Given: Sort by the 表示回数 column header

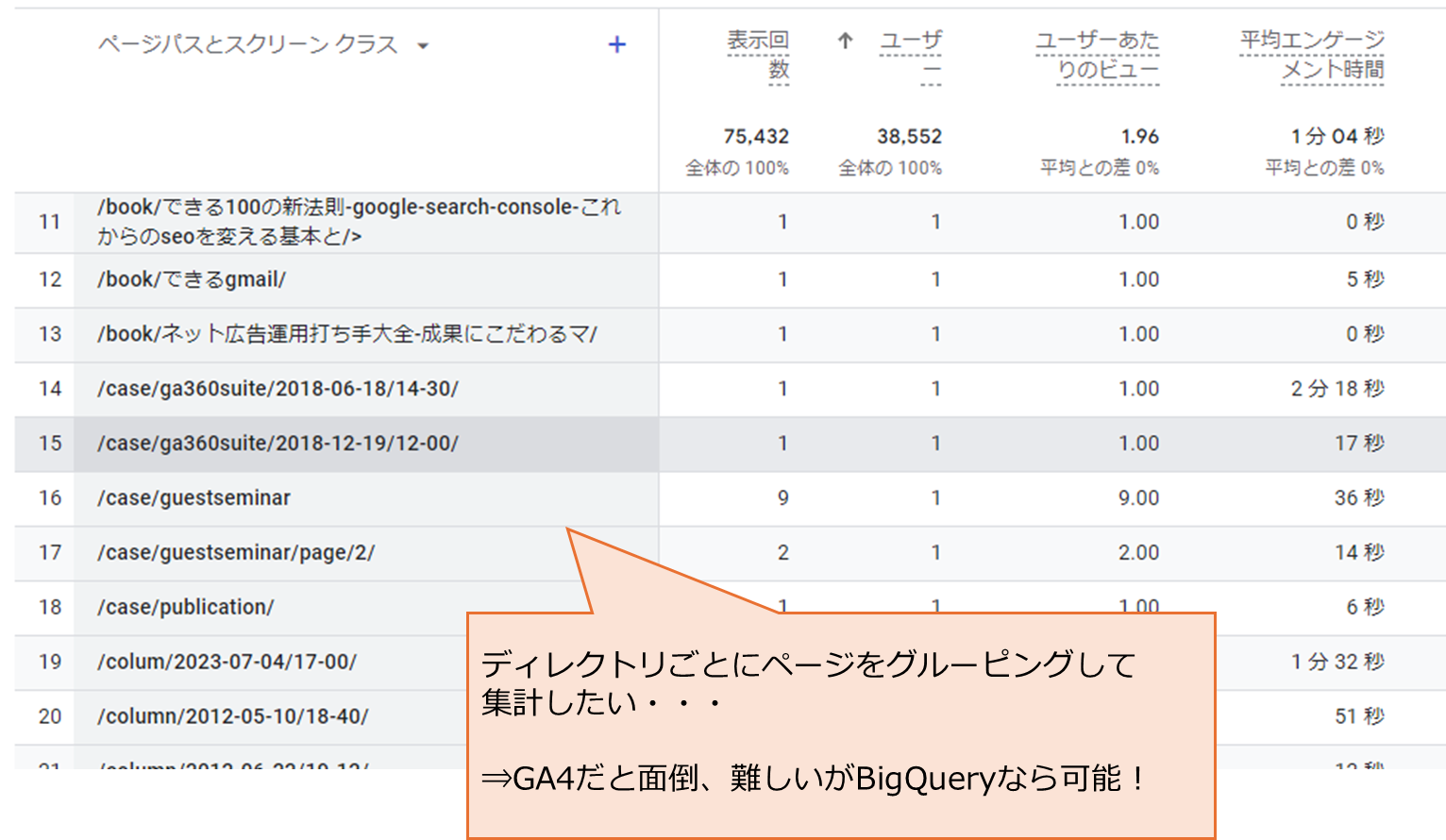Looking at the screenshot, I should tap(758, 56).
